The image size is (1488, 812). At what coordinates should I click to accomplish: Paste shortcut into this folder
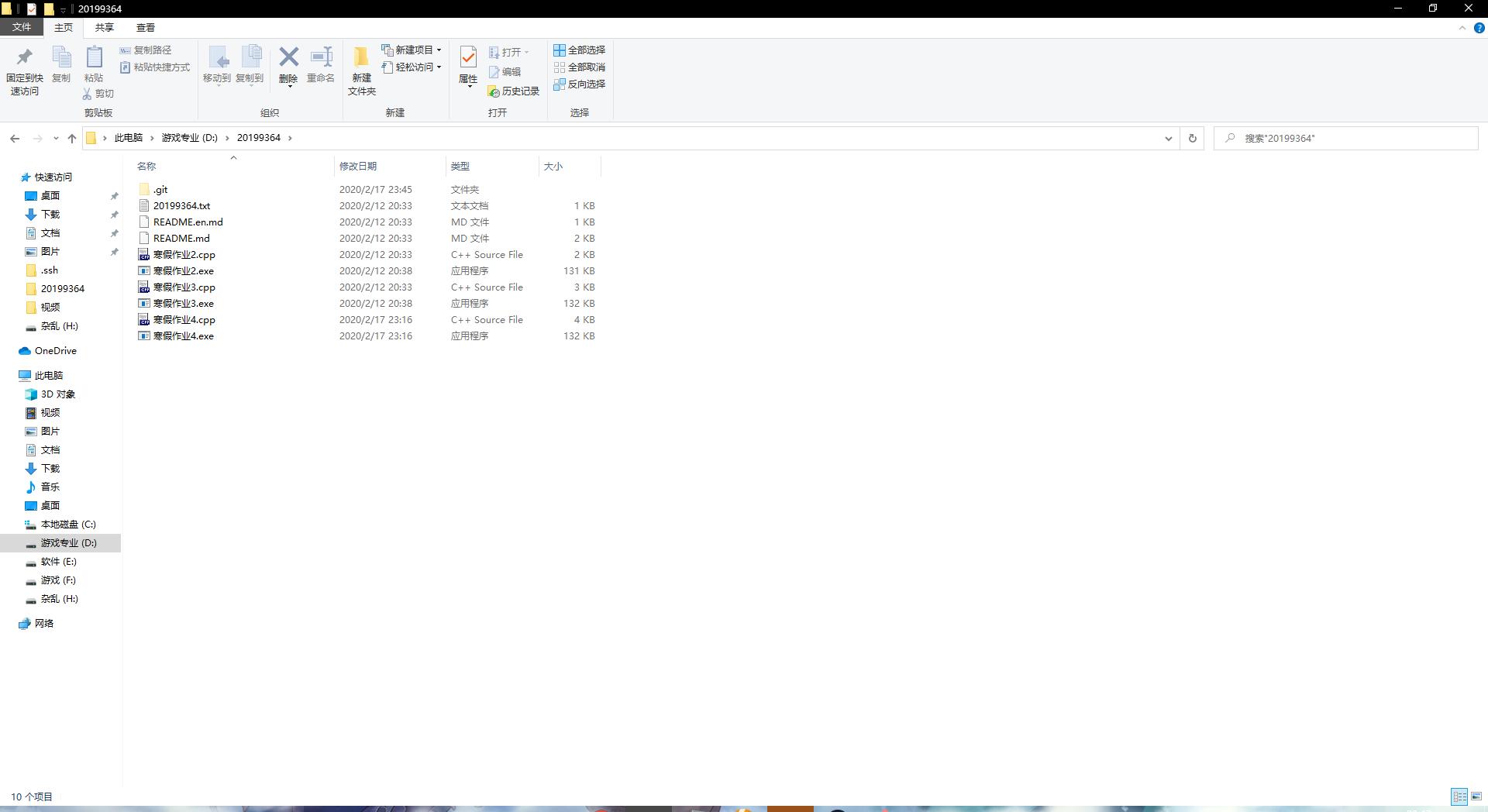click(x=155, y=67)
